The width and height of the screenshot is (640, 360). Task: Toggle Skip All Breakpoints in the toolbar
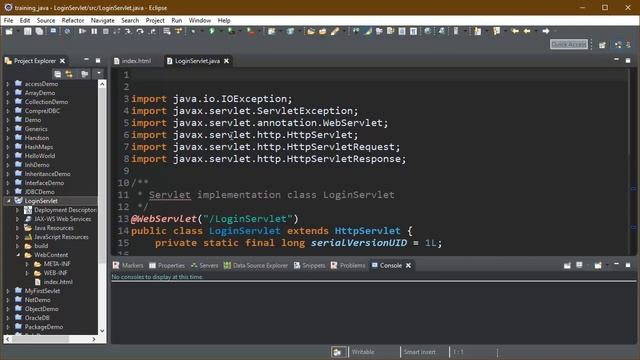click(67, 31)
